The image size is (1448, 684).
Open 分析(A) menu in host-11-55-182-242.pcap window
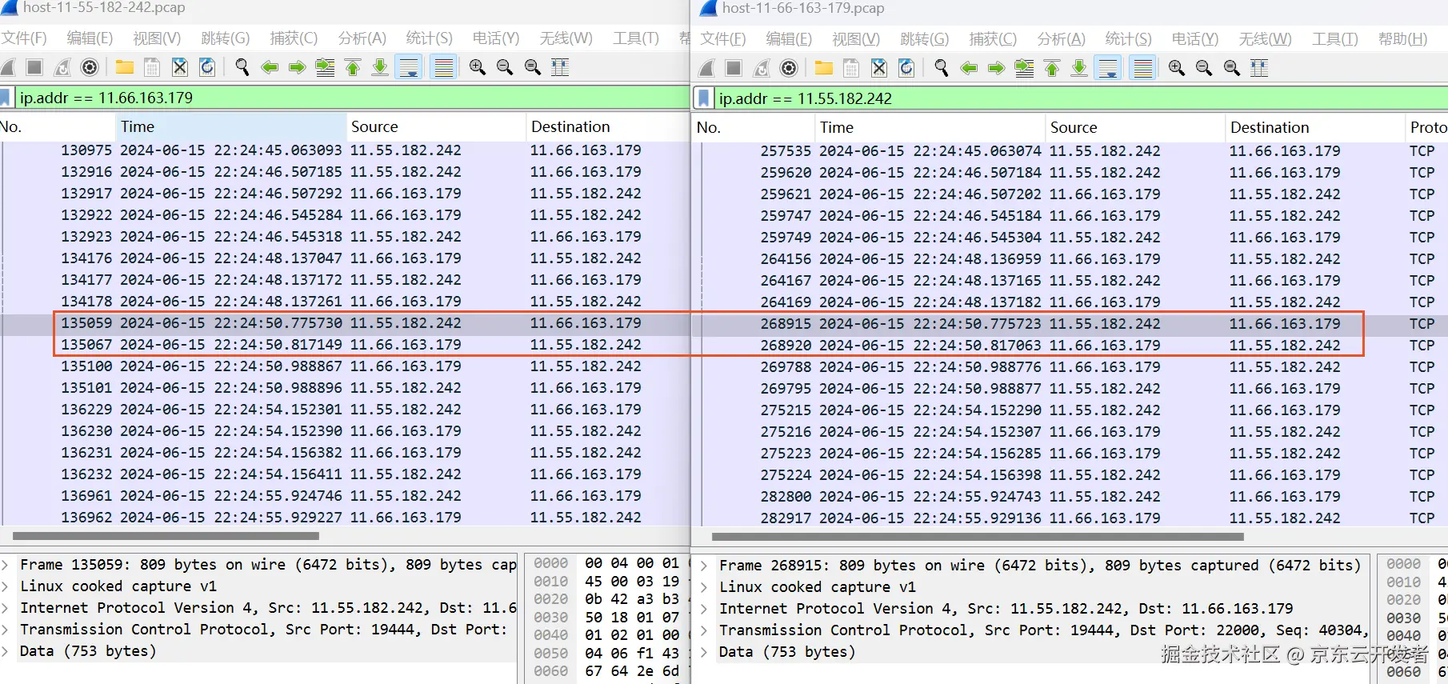361,38
